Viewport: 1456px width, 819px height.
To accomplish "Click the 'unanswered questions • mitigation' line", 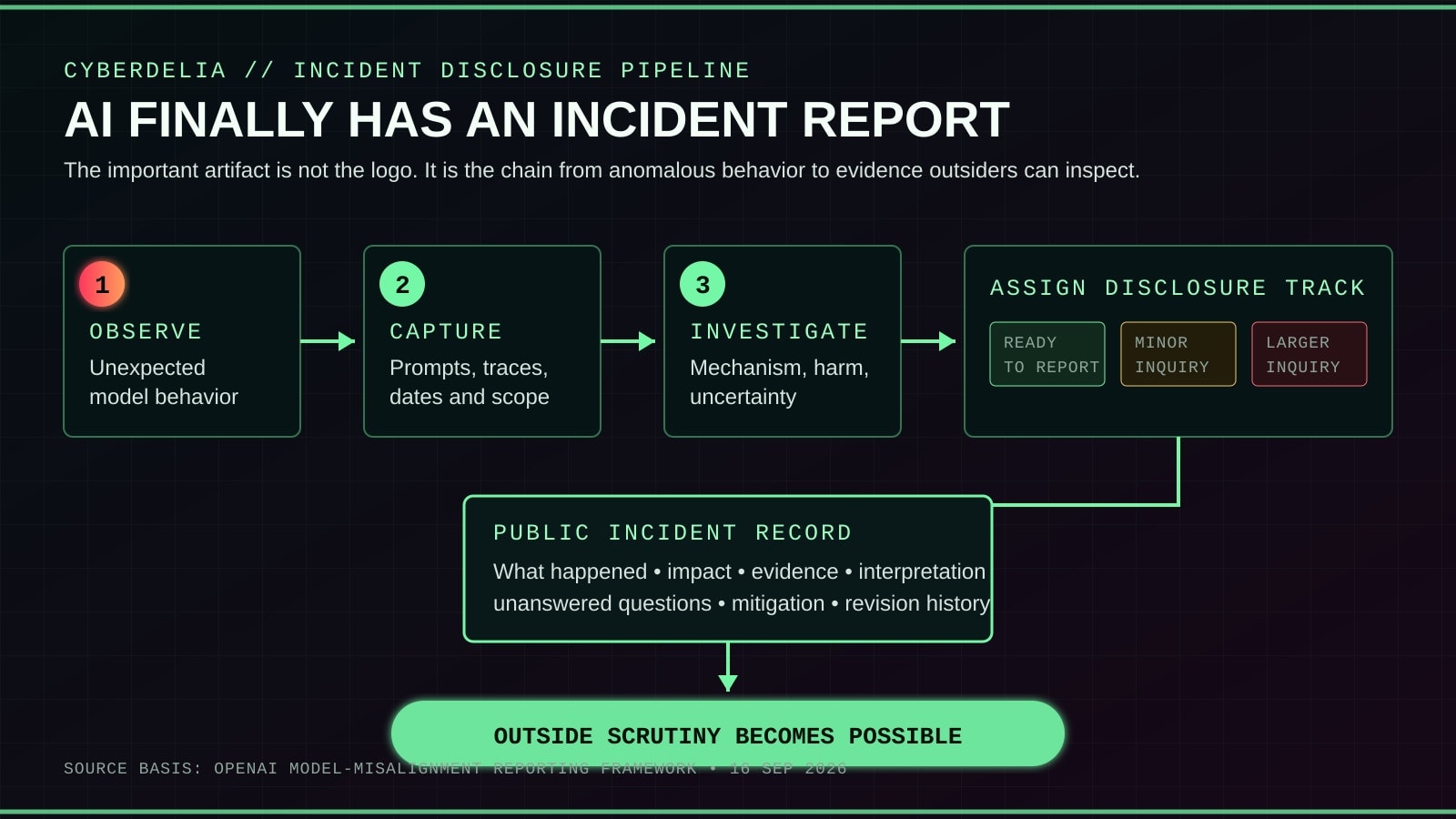I will coord(742,603).
